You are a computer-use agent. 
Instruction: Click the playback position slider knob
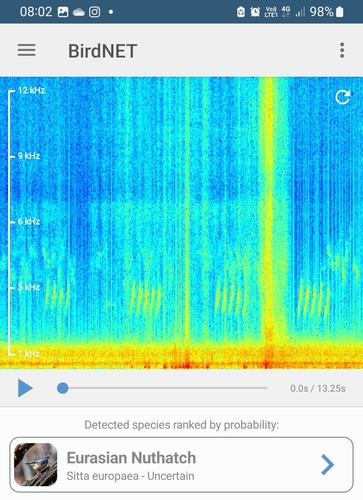click(63, 388)
